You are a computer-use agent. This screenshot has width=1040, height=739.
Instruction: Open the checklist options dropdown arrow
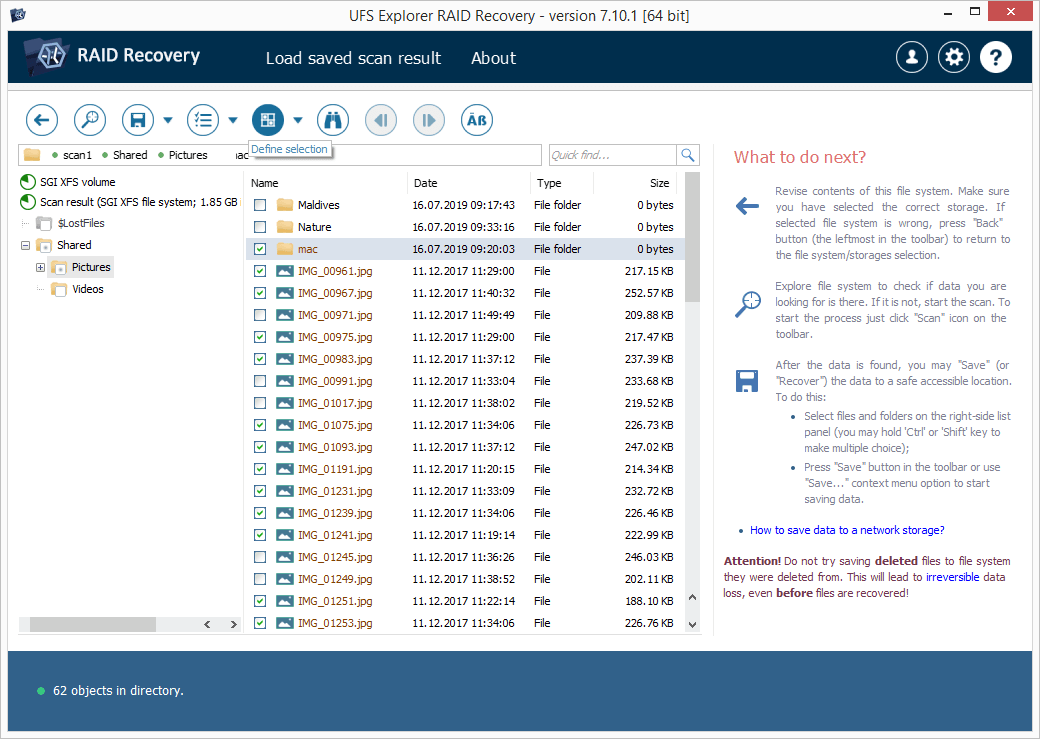click(x=233, y=120)
